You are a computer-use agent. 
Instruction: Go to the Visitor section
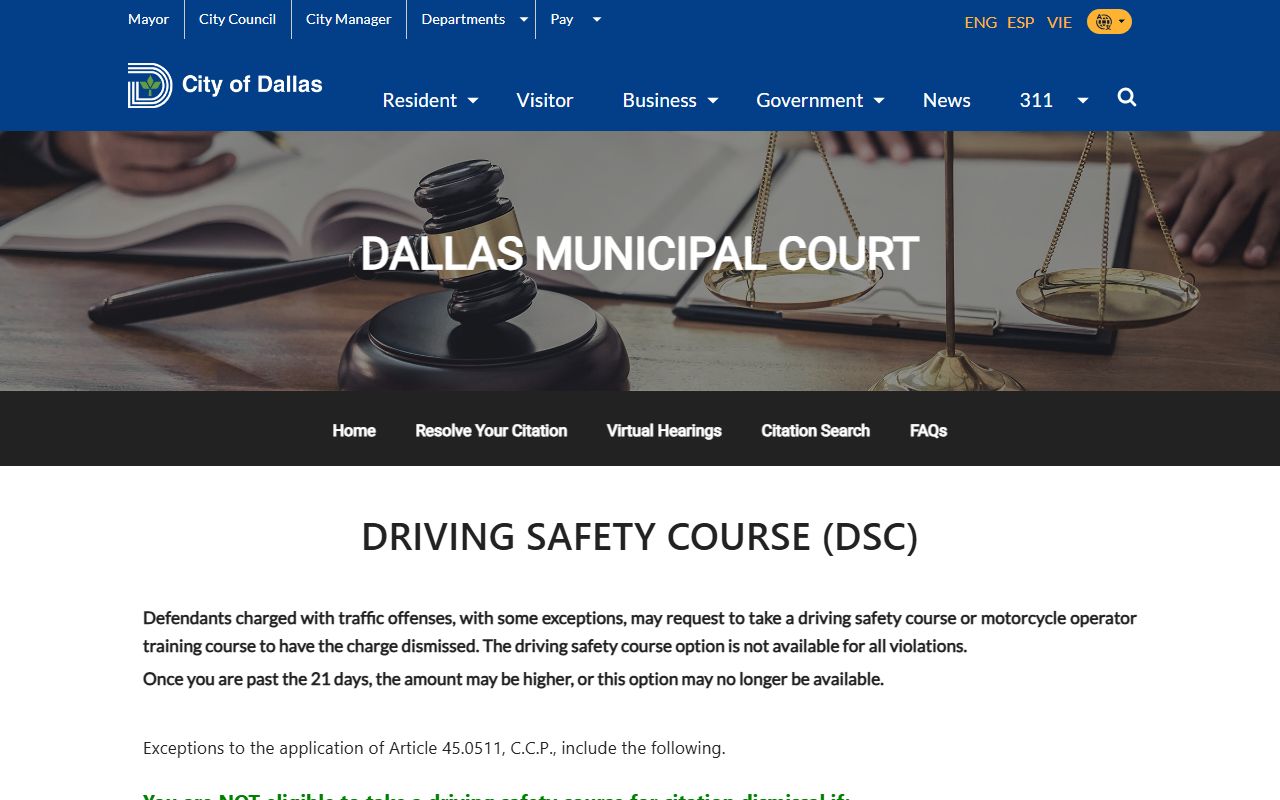click(545, 100)
